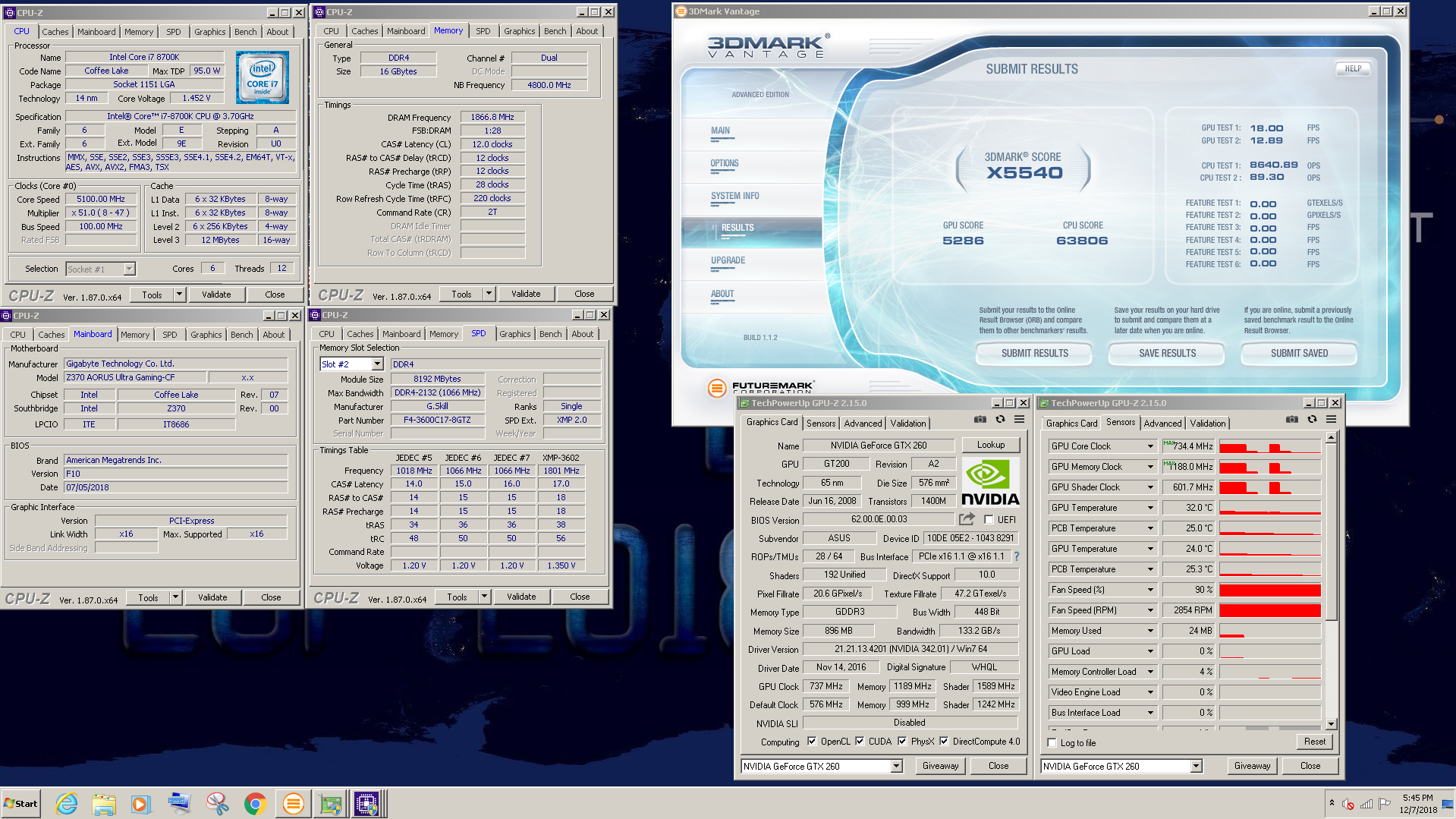Open Caches tab in top-left CPU-Z window

pyautogui.click(x=55, y=32)
